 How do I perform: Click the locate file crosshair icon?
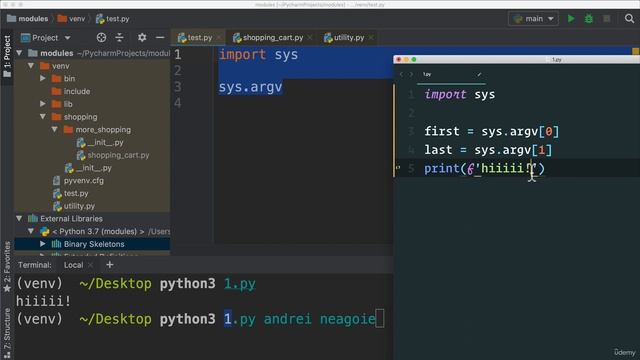coord(101,38)
